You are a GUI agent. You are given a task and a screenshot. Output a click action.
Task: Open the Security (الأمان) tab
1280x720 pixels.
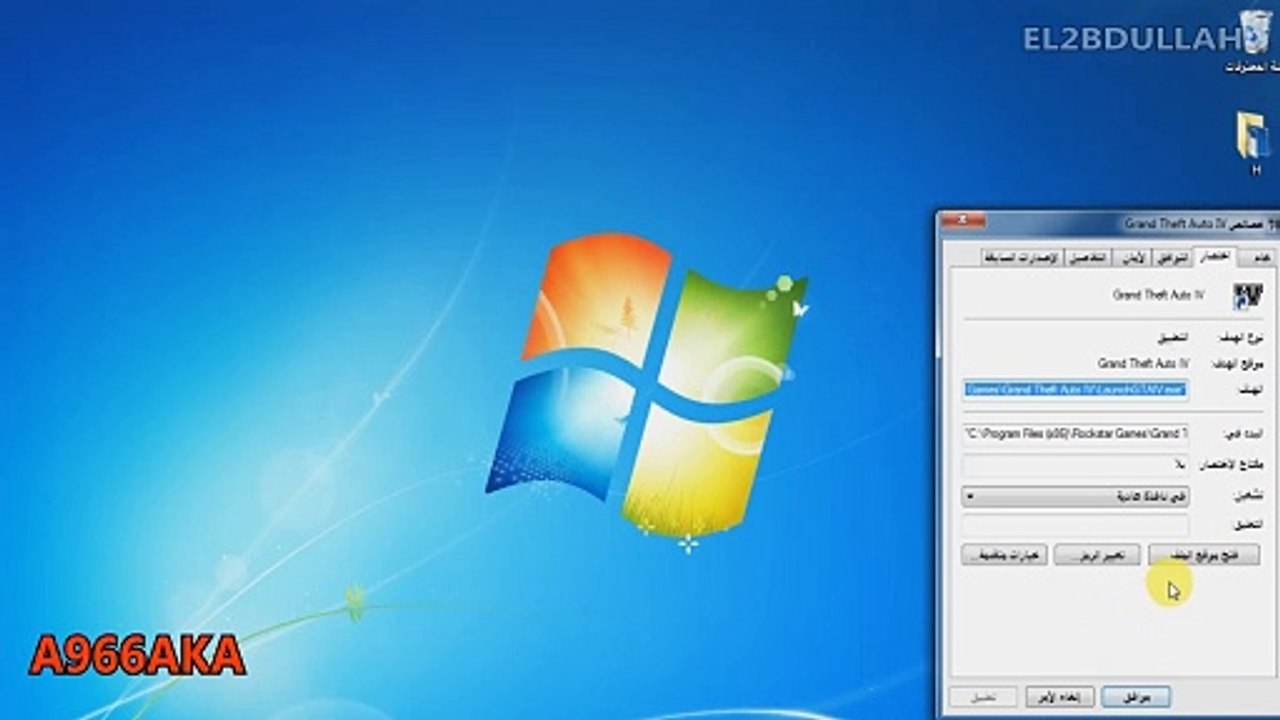1132,258
